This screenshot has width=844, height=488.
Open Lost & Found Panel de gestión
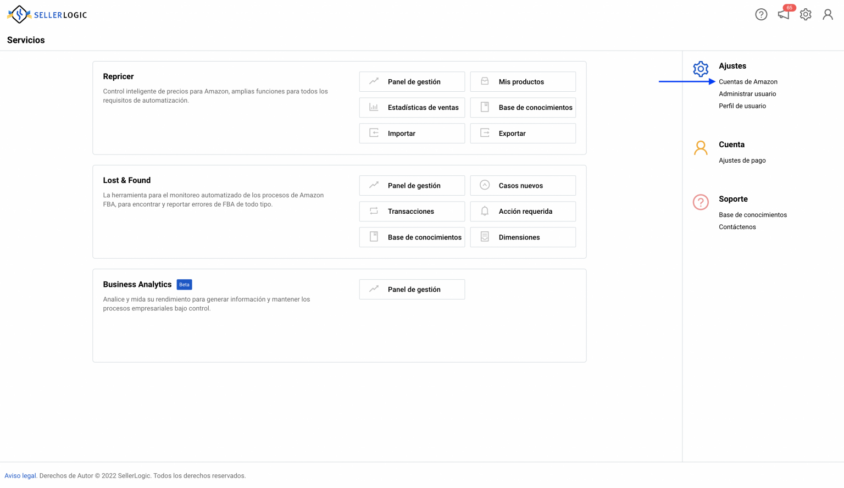(412, 186)
